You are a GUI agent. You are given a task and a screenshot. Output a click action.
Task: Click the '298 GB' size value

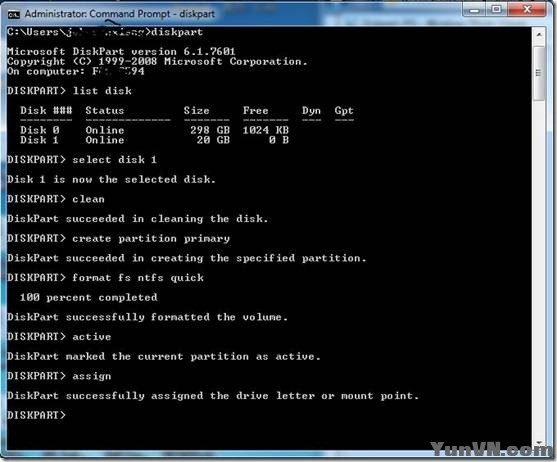click(210, 130)
